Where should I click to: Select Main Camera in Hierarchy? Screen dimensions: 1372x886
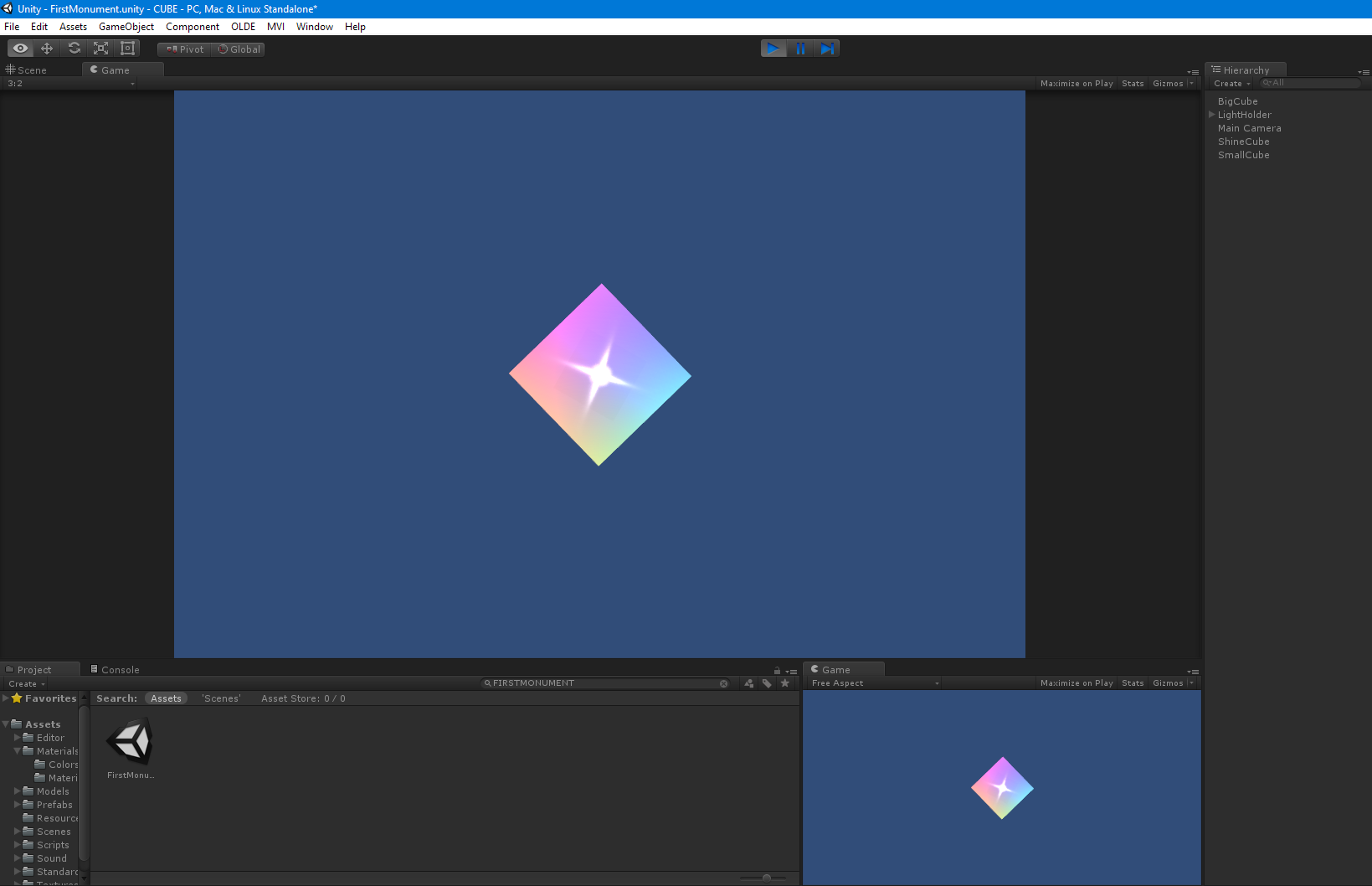click(1249, 128)
